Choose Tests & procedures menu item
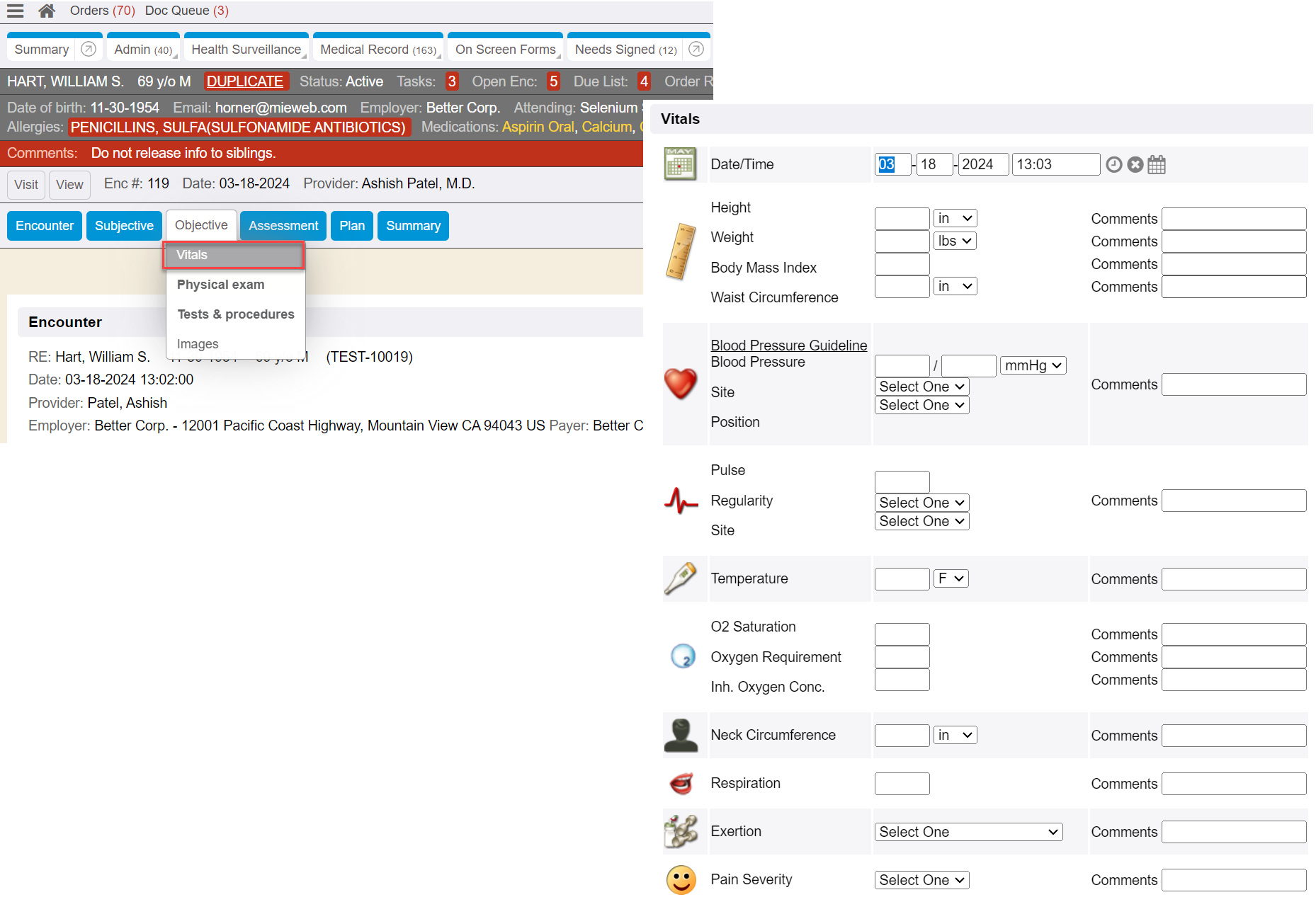 pos(235,314)
